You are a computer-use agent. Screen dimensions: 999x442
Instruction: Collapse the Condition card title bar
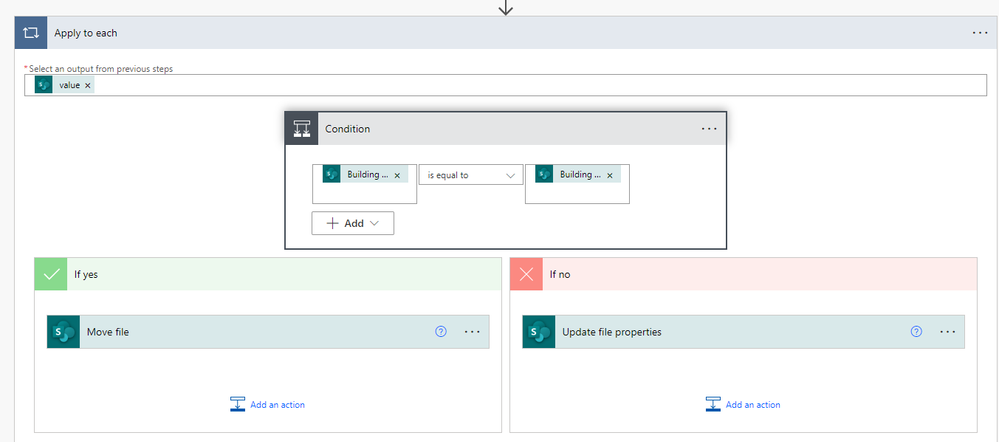click(505, 129)
